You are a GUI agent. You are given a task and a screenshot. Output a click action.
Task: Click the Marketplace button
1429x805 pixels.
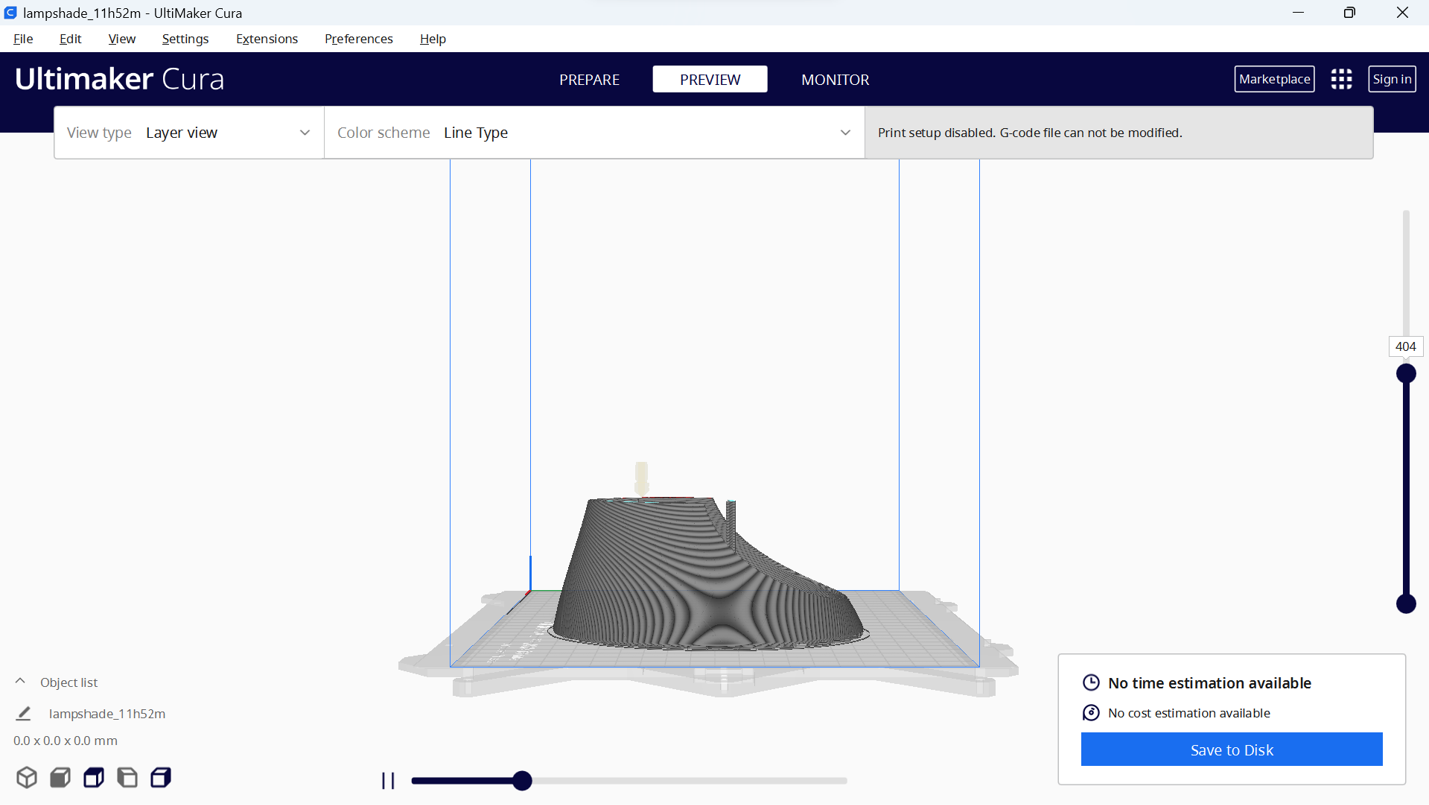click(x=1274, y=79)
